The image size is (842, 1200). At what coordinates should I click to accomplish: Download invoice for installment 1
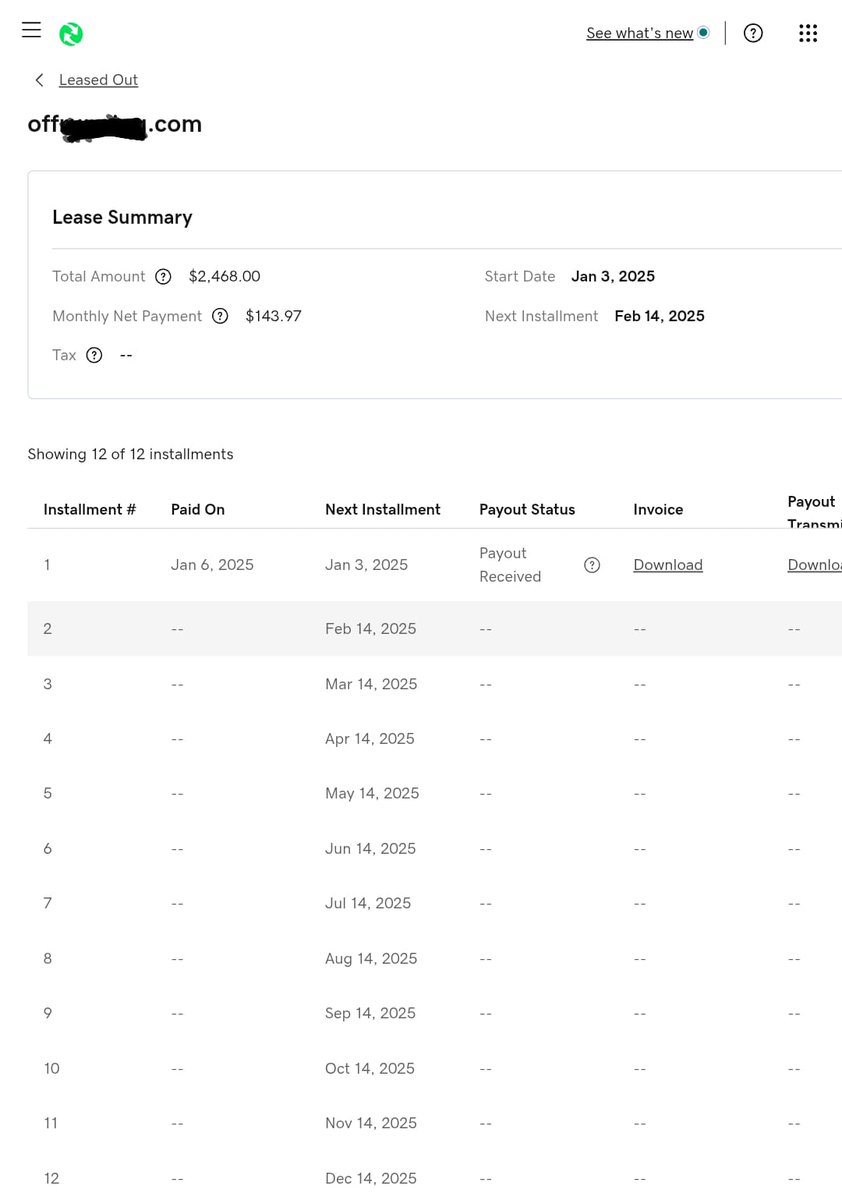(x=668, y=565)
